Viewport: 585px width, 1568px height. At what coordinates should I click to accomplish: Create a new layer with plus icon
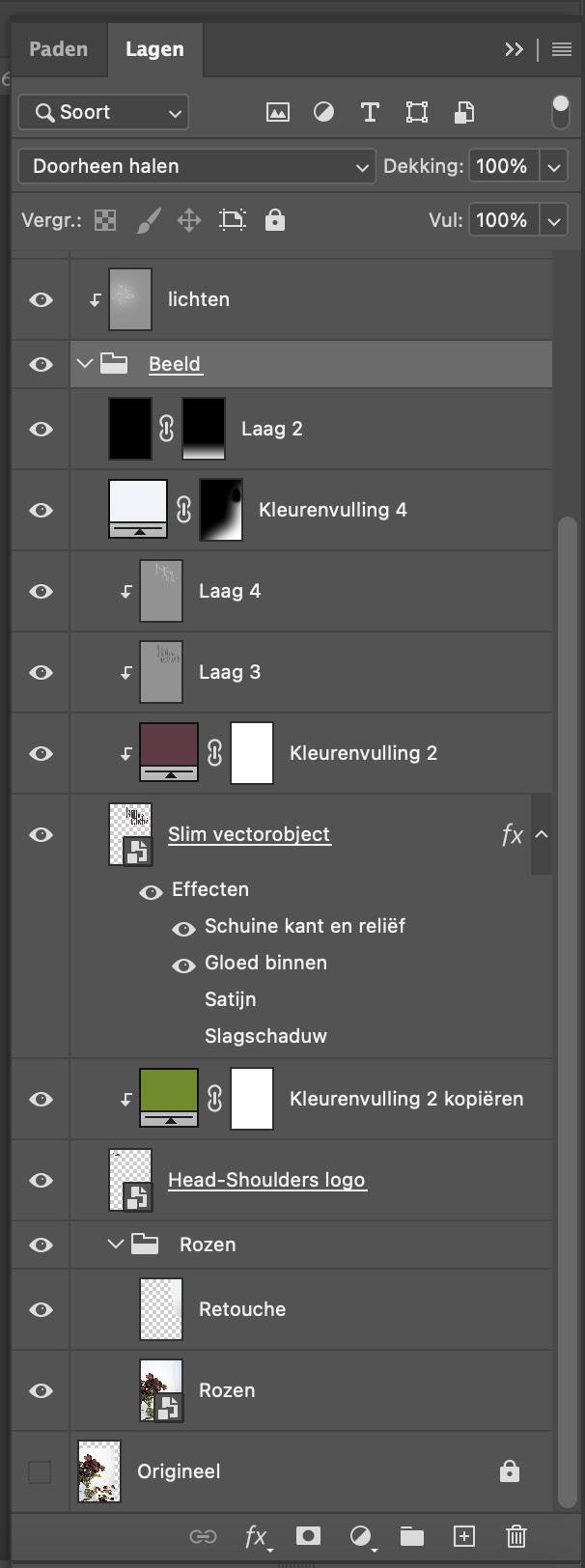pyautogui.click(x=464, y=1536)
